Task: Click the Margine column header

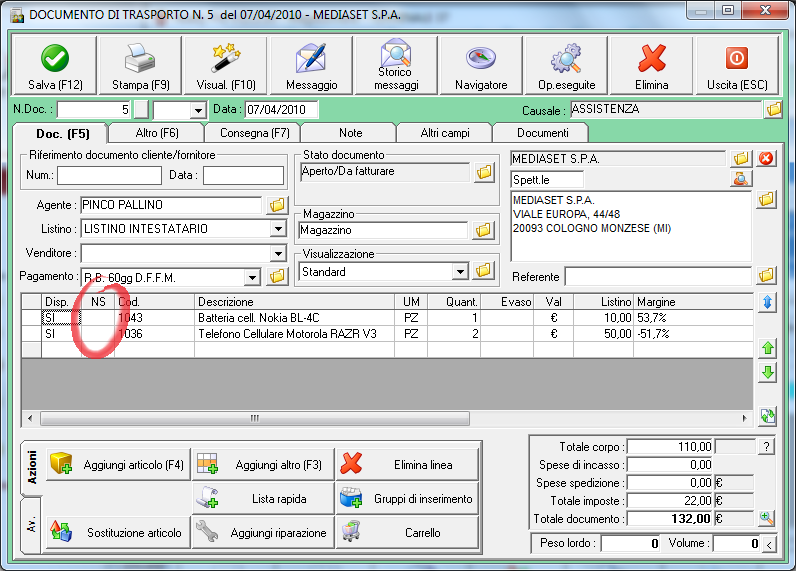Action: coord(693,302)
